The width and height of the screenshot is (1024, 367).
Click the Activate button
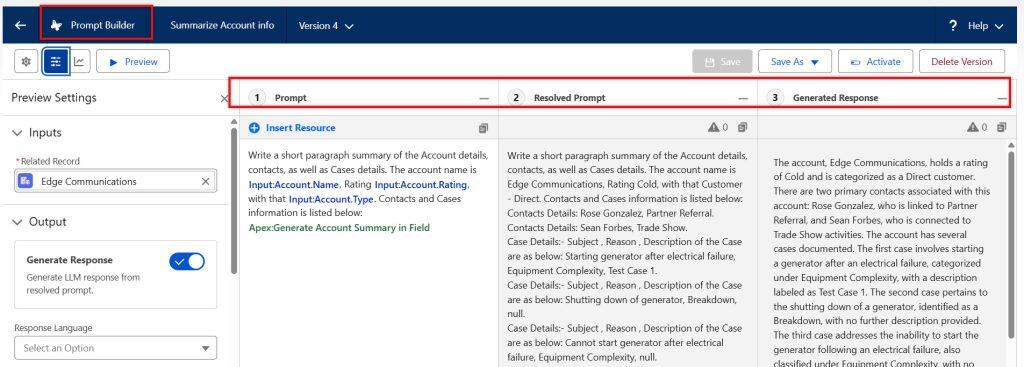click(875, 61)
